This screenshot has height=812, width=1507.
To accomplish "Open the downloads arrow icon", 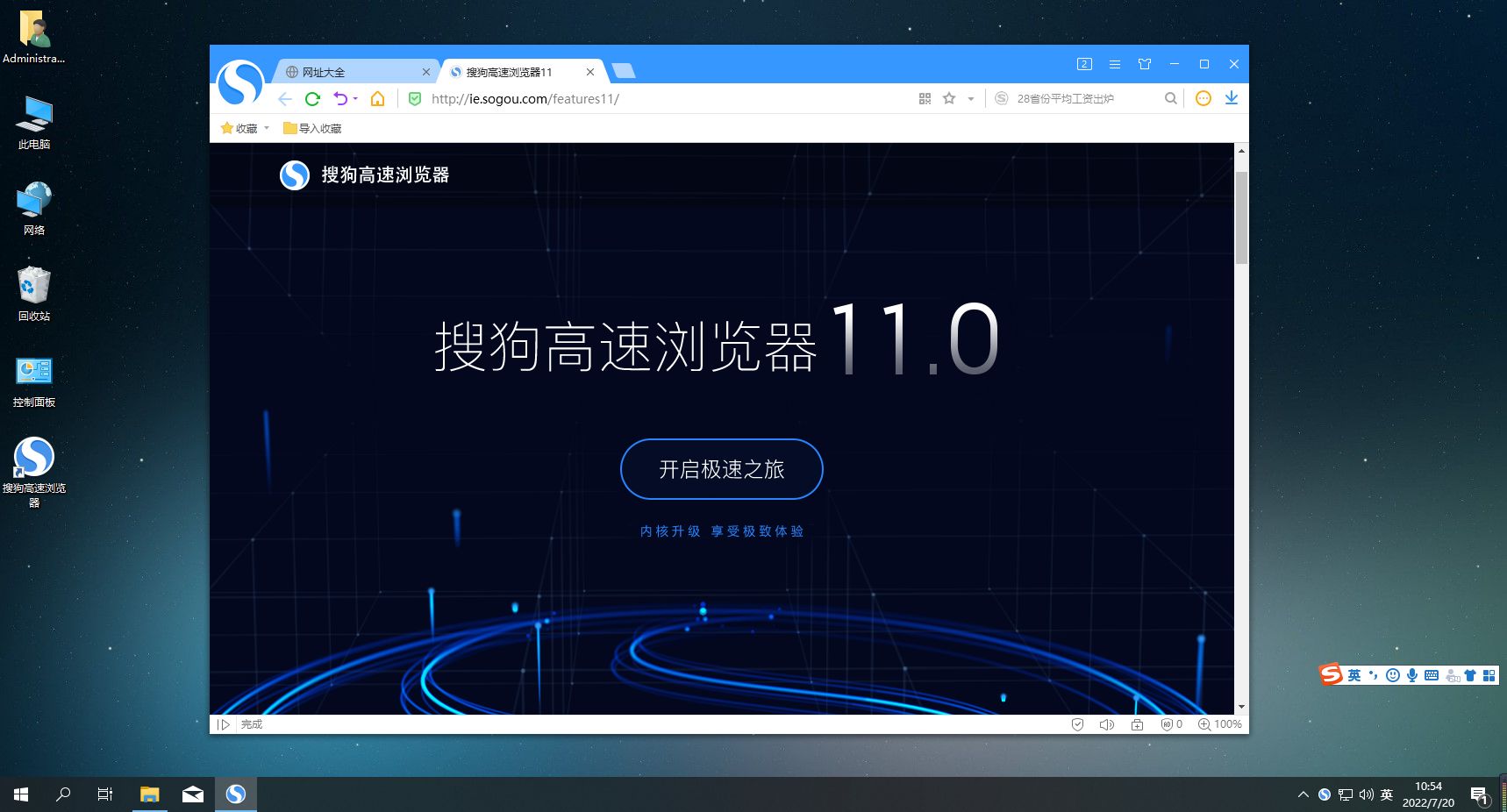I will (x=1232, y=98).
